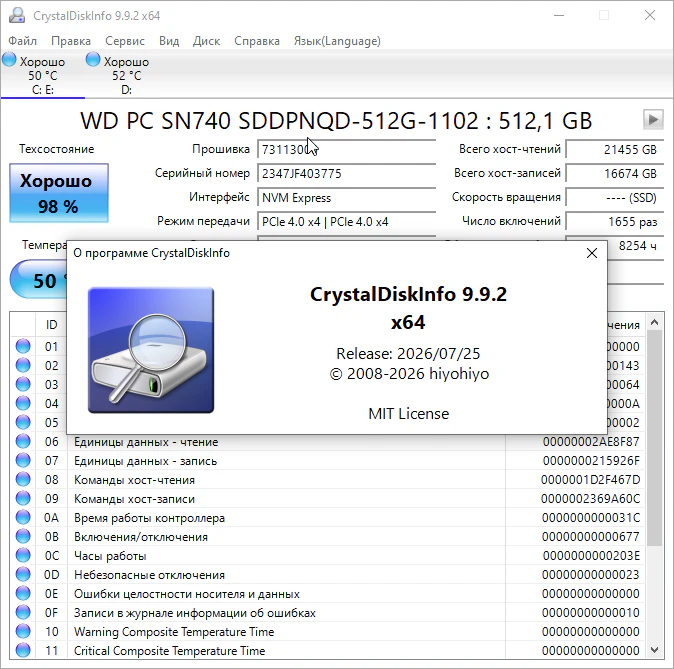
Task: Go to next disk with arrow button
Action: click(x=653, y=120)
